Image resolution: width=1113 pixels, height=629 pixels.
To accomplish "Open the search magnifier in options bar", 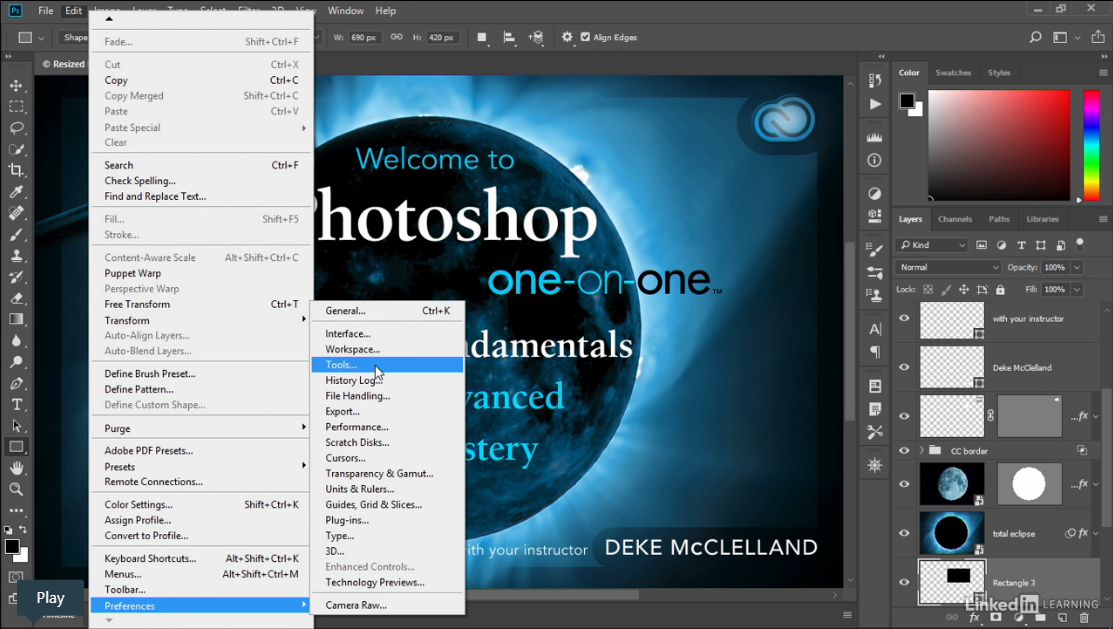I will point(1036,38).
